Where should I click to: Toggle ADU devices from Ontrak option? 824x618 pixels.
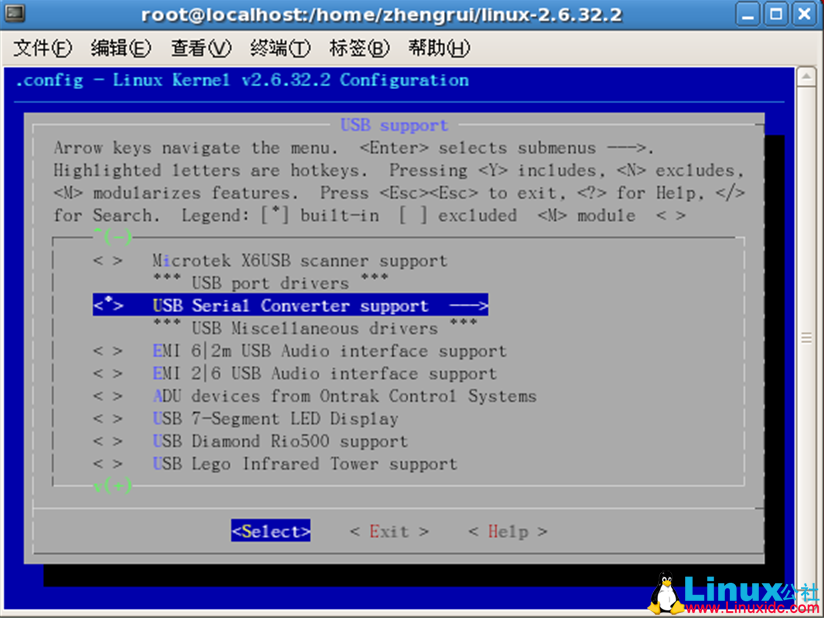tap(108, 396)
